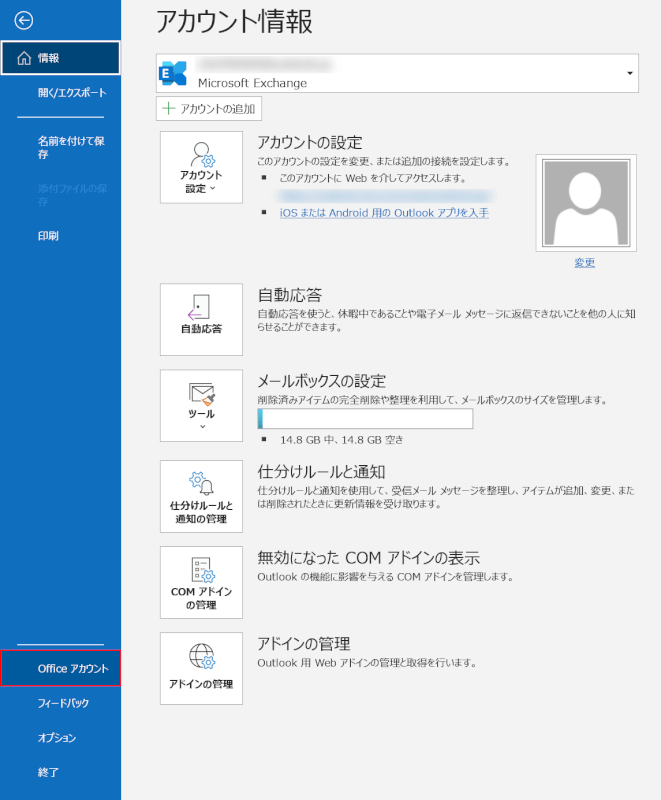
Task: Click the アドインの管理 section heading
Action: point(304,644)
